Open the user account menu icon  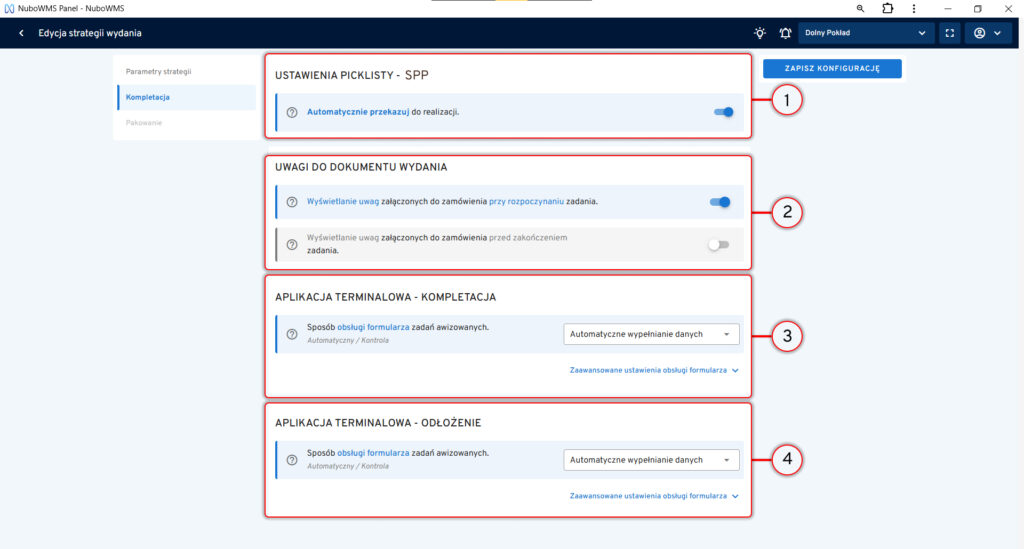(x=986, y=33)
